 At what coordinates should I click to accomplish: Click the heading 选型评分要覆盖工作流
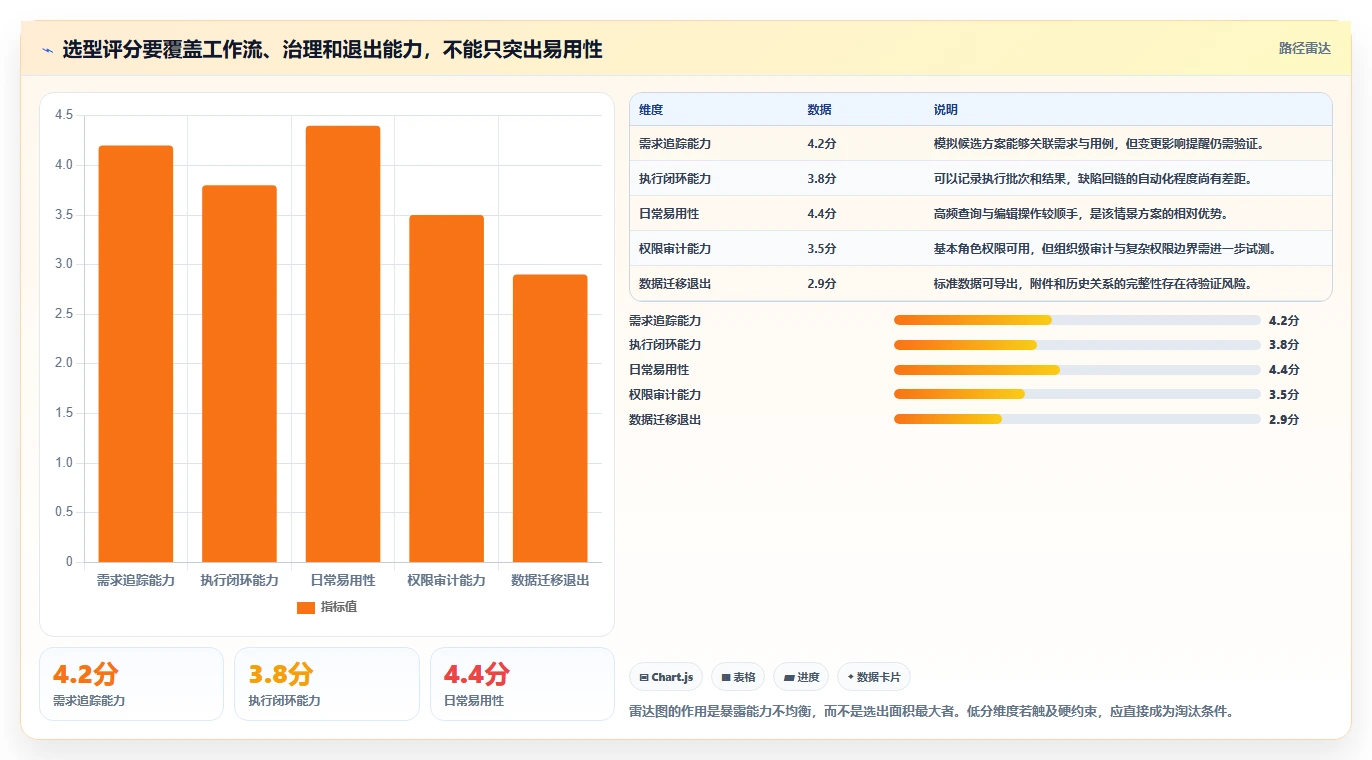click(332, 49)
